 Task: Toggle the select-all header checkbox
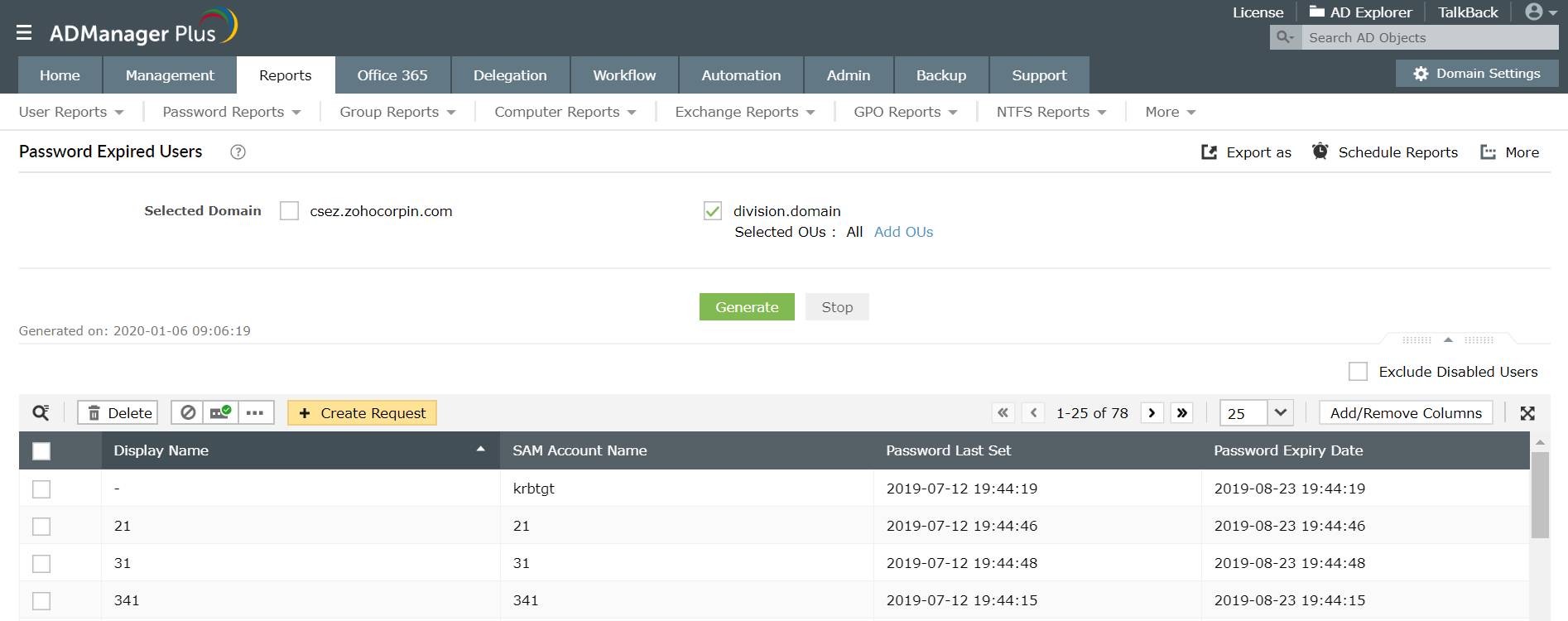(41, 450)
